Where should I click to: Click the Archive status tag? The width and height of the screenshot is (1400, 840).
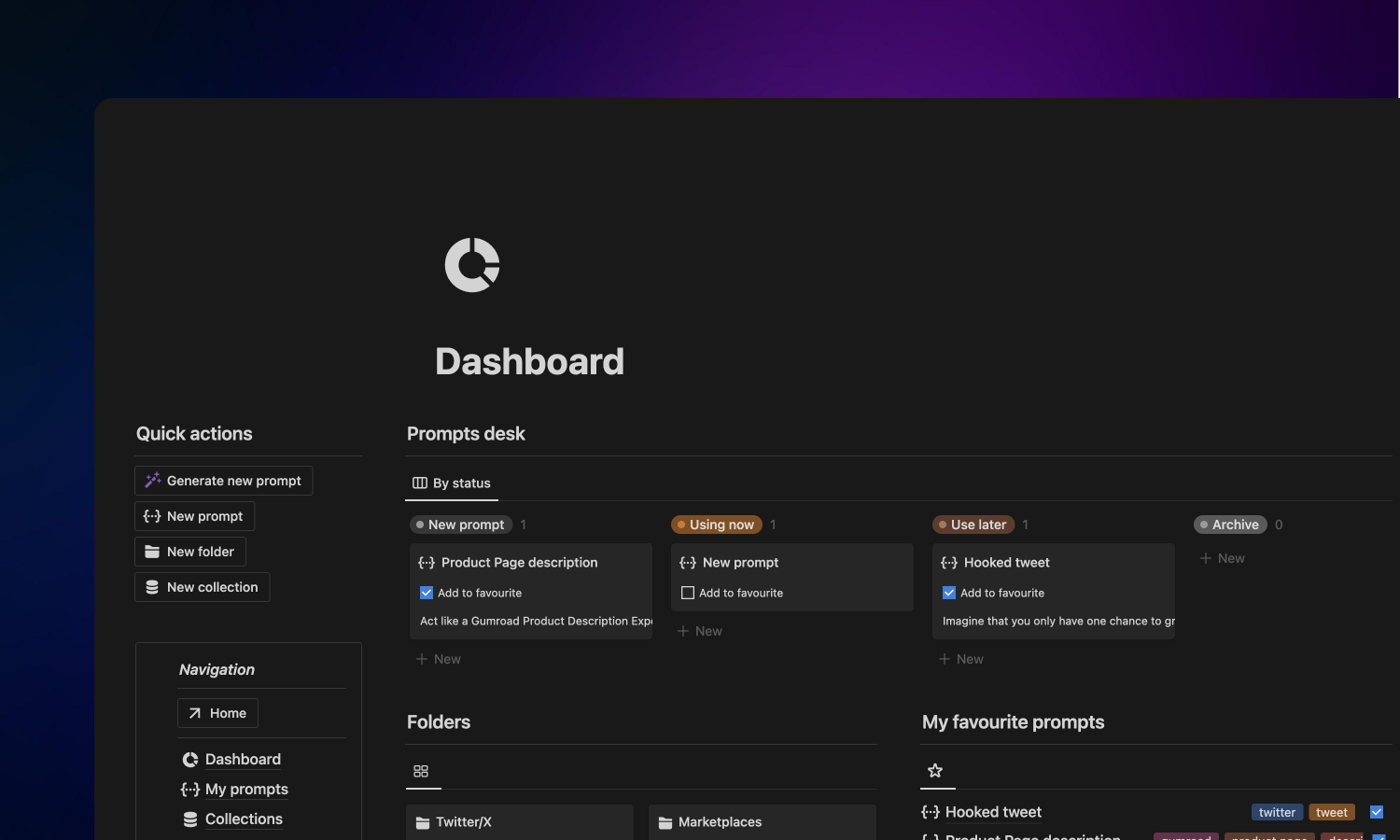[1230, 525]
